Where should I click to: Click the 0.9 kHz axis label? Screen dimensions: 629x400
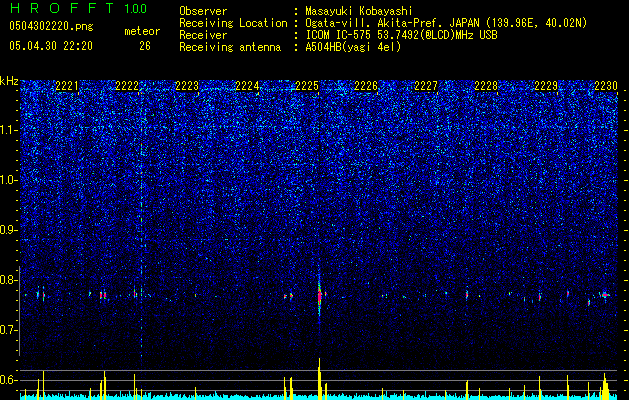tap(9, 230)
